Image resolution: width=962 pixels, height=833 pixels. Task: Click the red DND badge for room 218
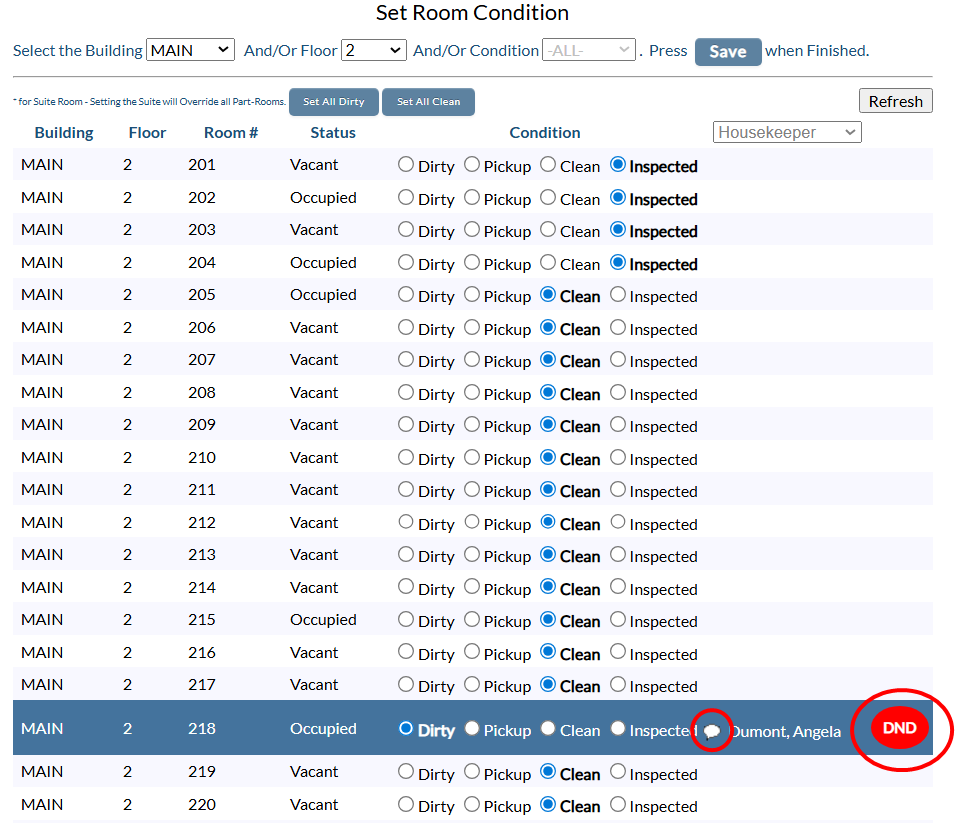899,728
